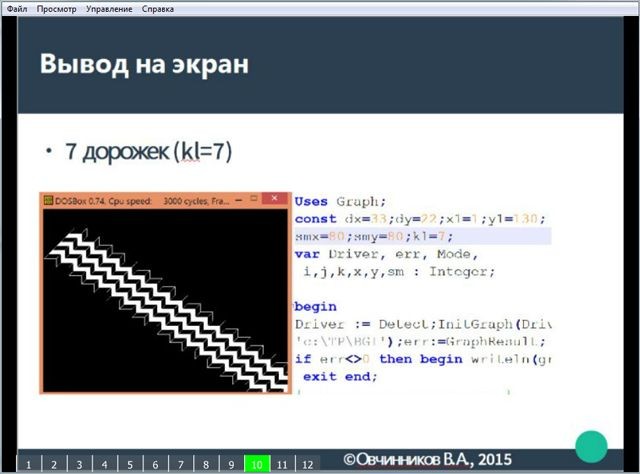Close the DOSBox window
Viewport: 640px width, 474px height.
pos(274,198)
